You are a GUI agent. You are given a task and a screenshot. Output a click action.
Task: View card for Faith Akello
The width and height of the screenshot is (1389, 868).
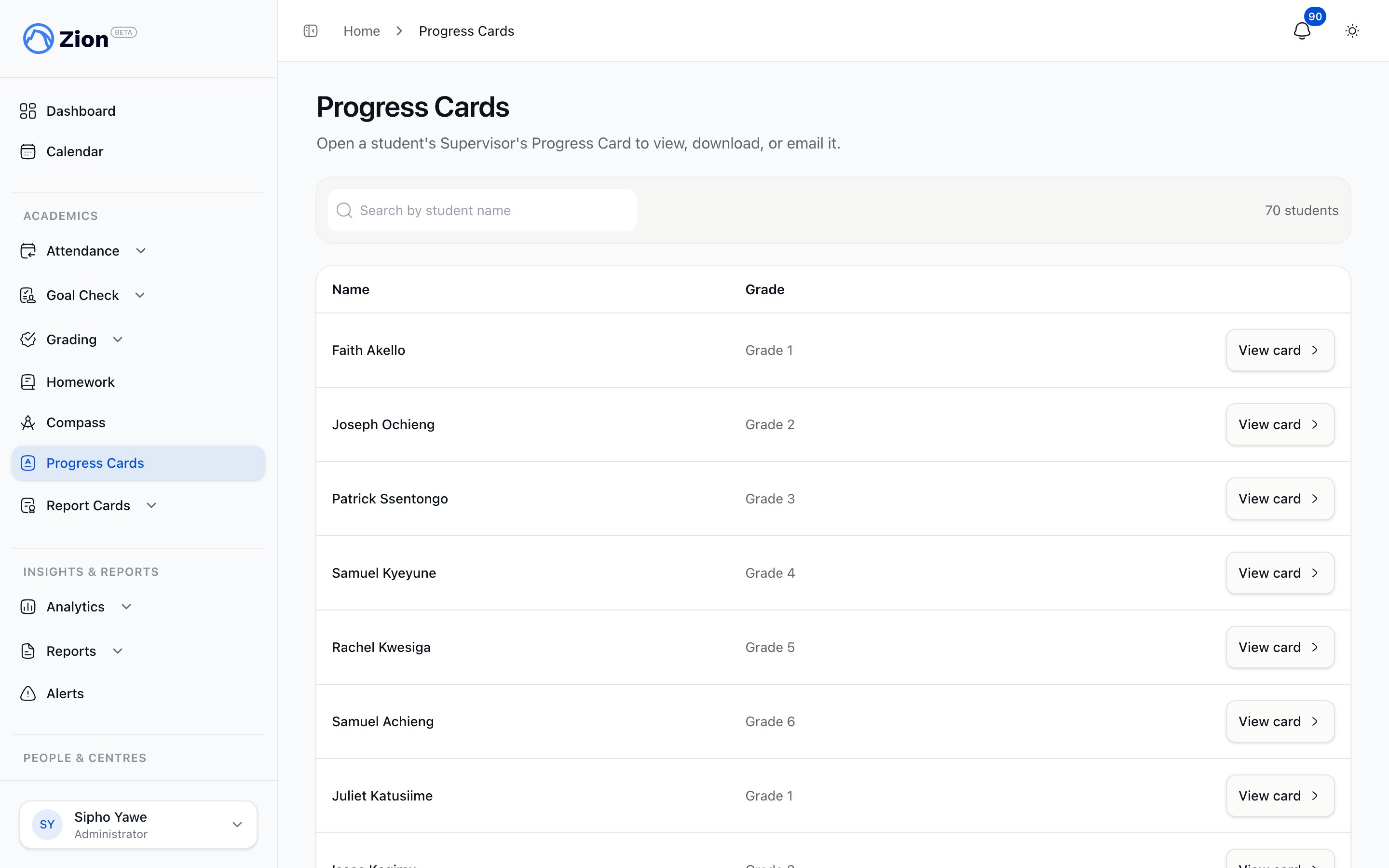tap(1280, 350)
